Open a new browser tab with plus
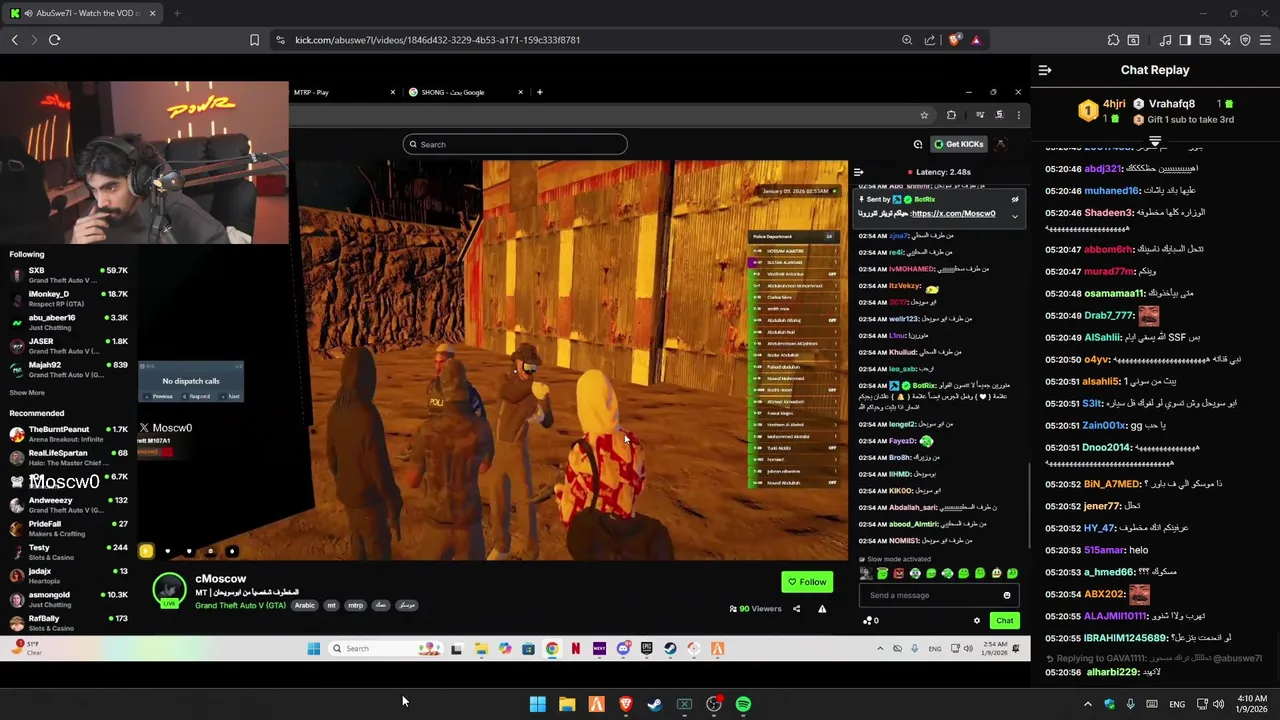Image resolution: width=1280 pixels, height=720 pixels. click(177, 13)
